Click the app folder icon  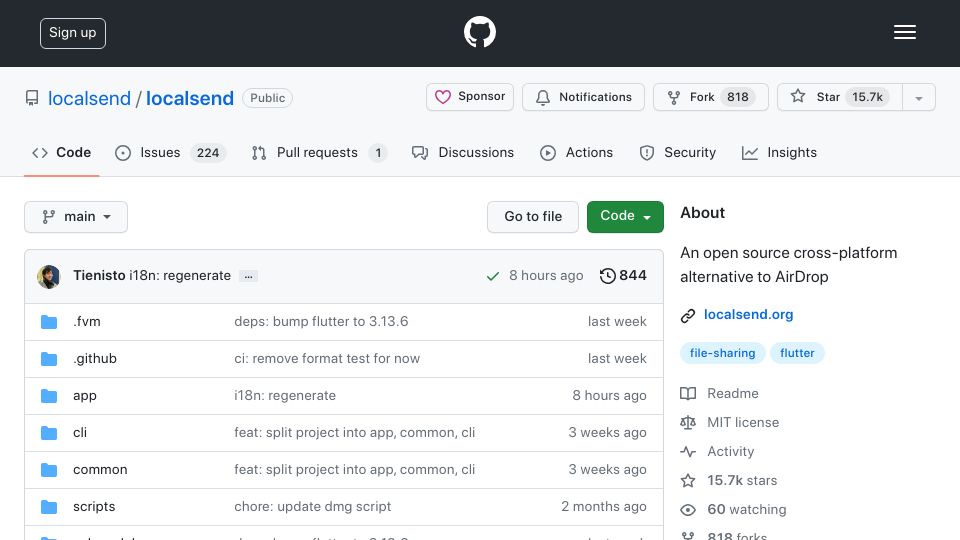click(x=49, y=396)
